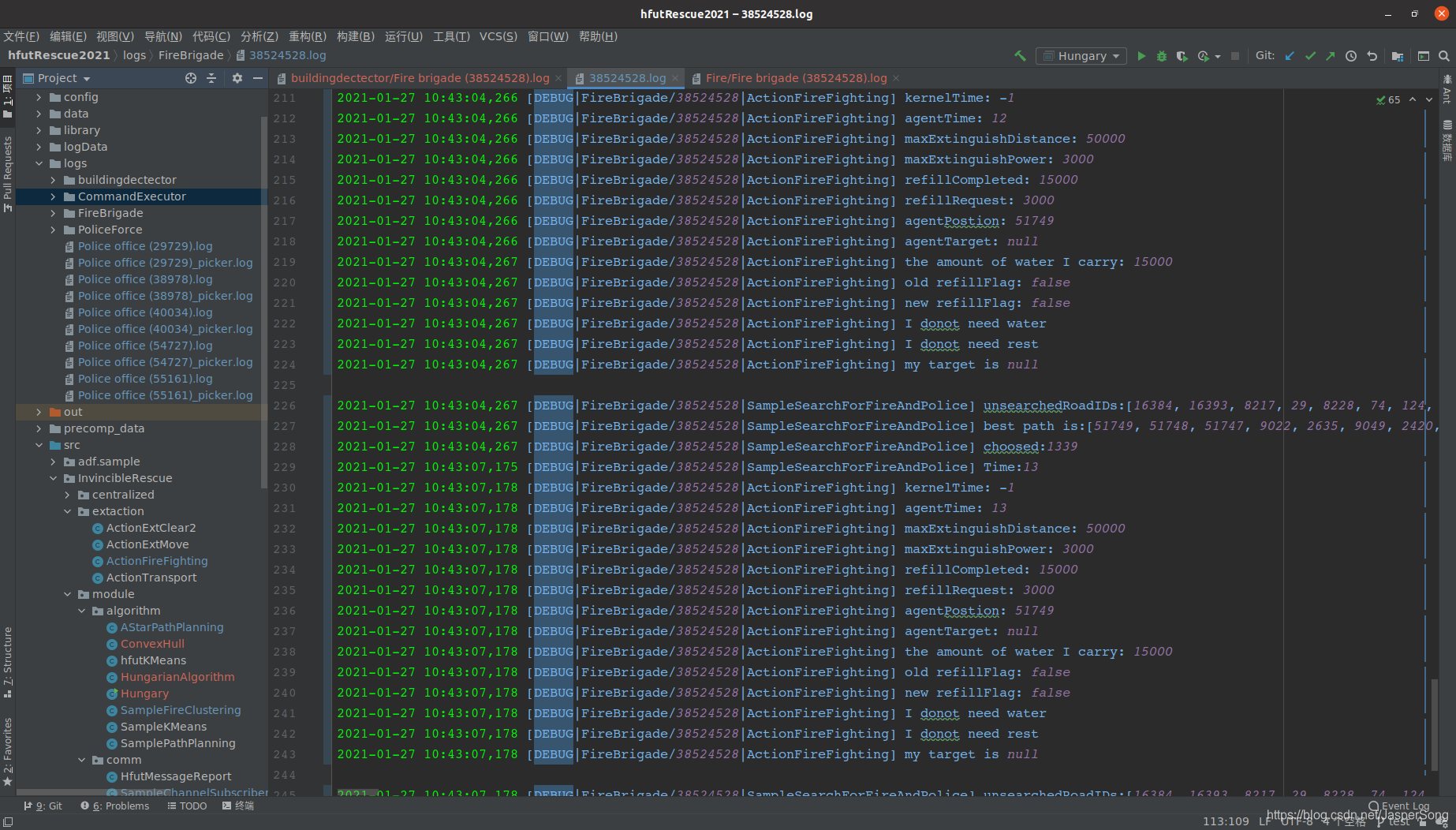
Task: Open ActionFireFighting class in tree
Action: coord(157,561)
